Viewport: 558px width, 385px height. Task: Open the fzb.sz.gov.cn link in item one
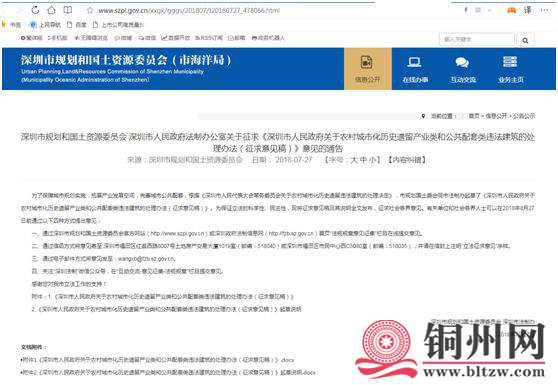point(291,233)
